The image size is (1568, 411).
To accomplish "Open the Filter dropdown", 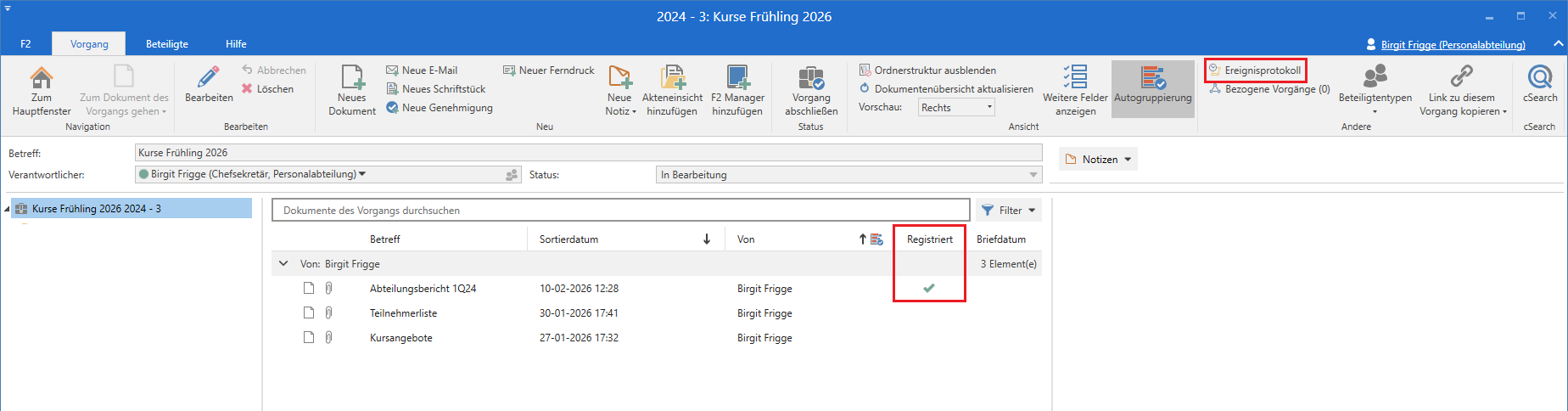I will click(x=1009, y=211).
